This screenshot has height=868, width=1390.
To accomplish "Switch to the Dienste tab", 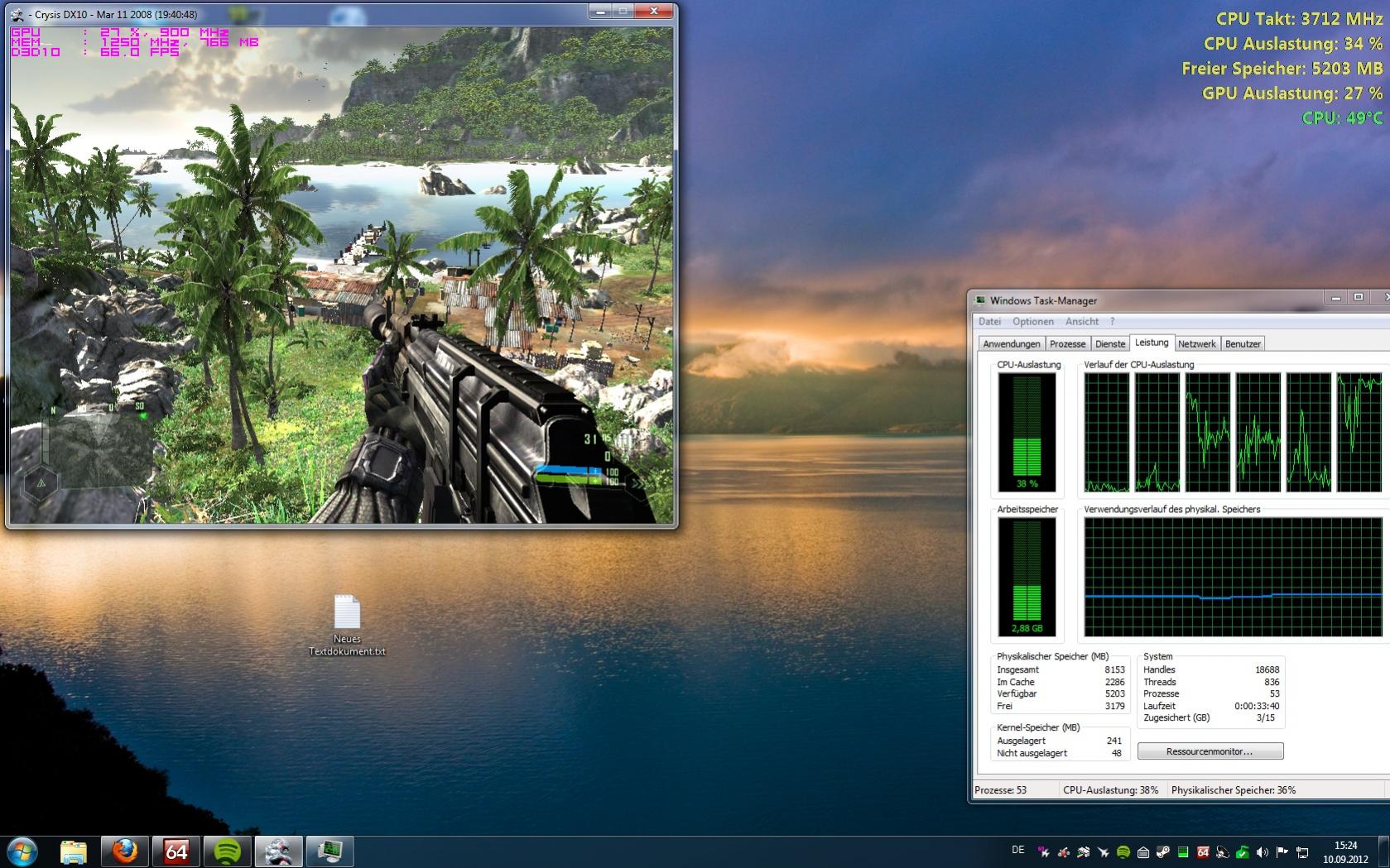I will 1110,343.
